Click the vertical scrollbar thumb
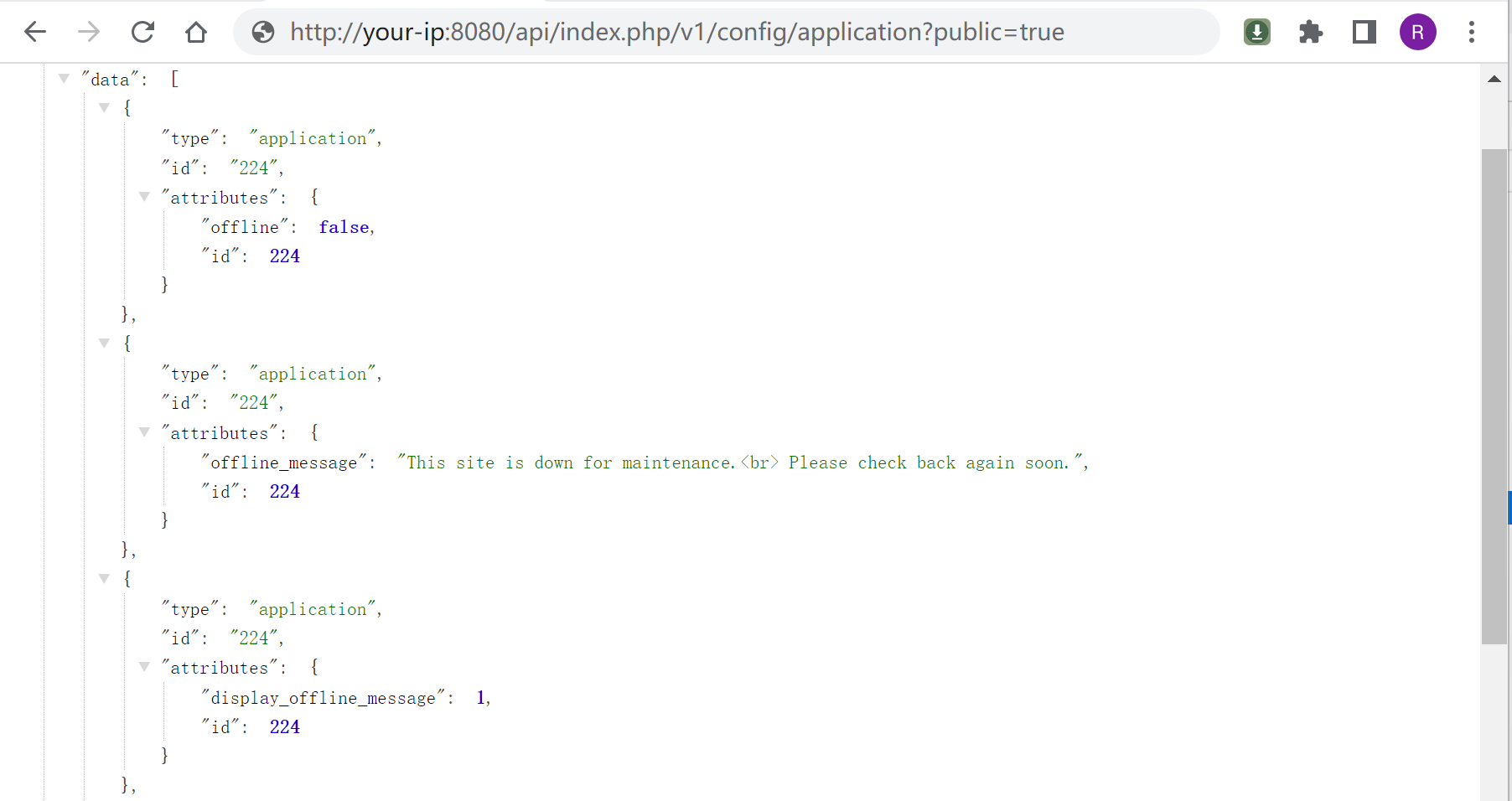 1494,395
